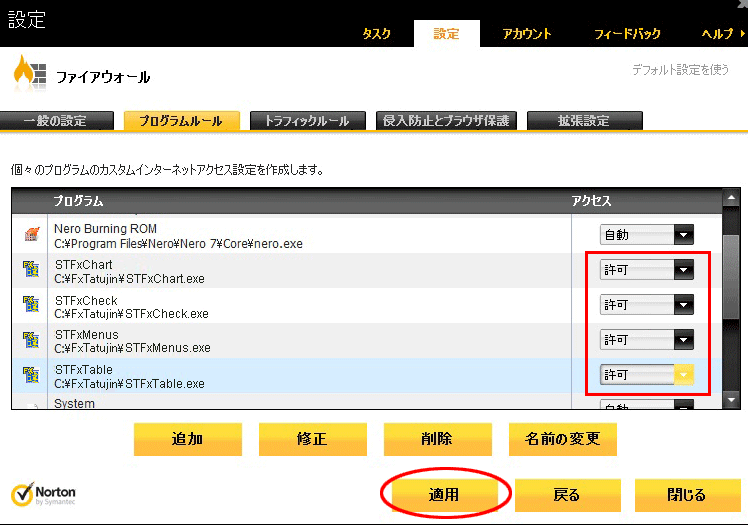Image resolution: width=748 pixels, height=527 pixels.
Task: Click path C:¥FxTatujin¥STFxCheck.exe
Action: pos(131,314)
